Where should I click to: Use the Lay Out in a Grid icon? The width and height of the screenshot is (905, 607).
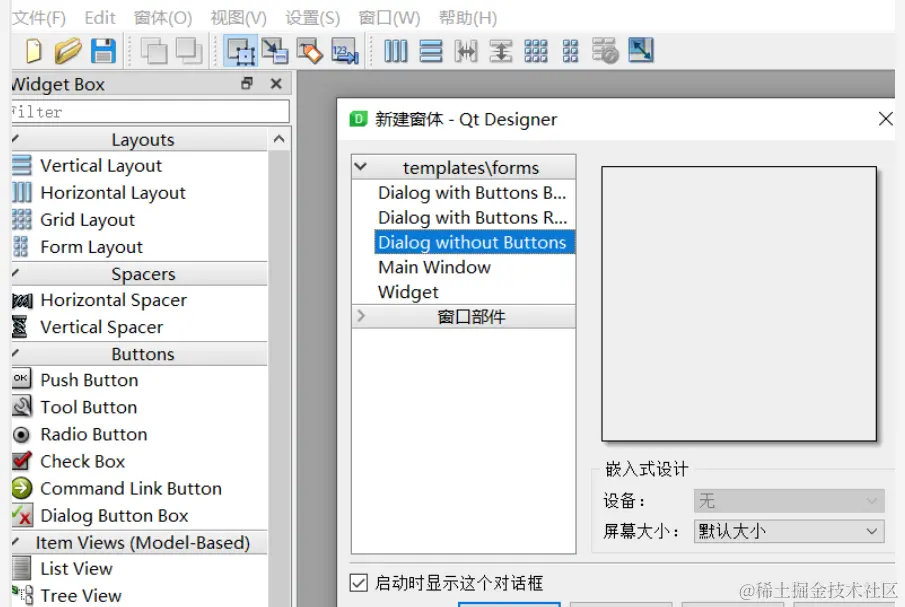click(536, 51)
